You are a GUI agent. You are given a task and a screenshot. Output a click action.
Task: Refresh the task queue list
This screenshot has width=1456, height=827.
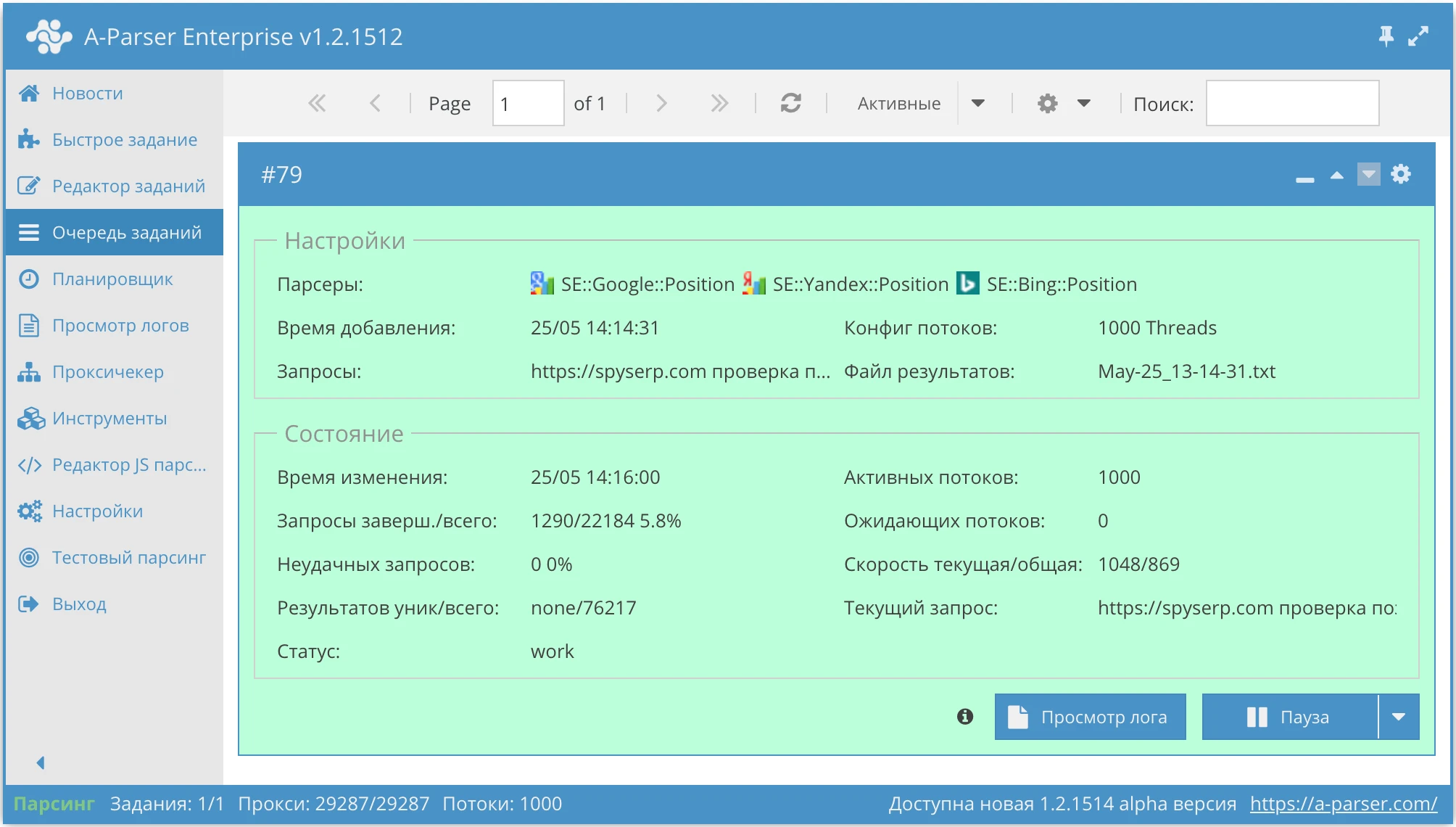coord(790,103)
